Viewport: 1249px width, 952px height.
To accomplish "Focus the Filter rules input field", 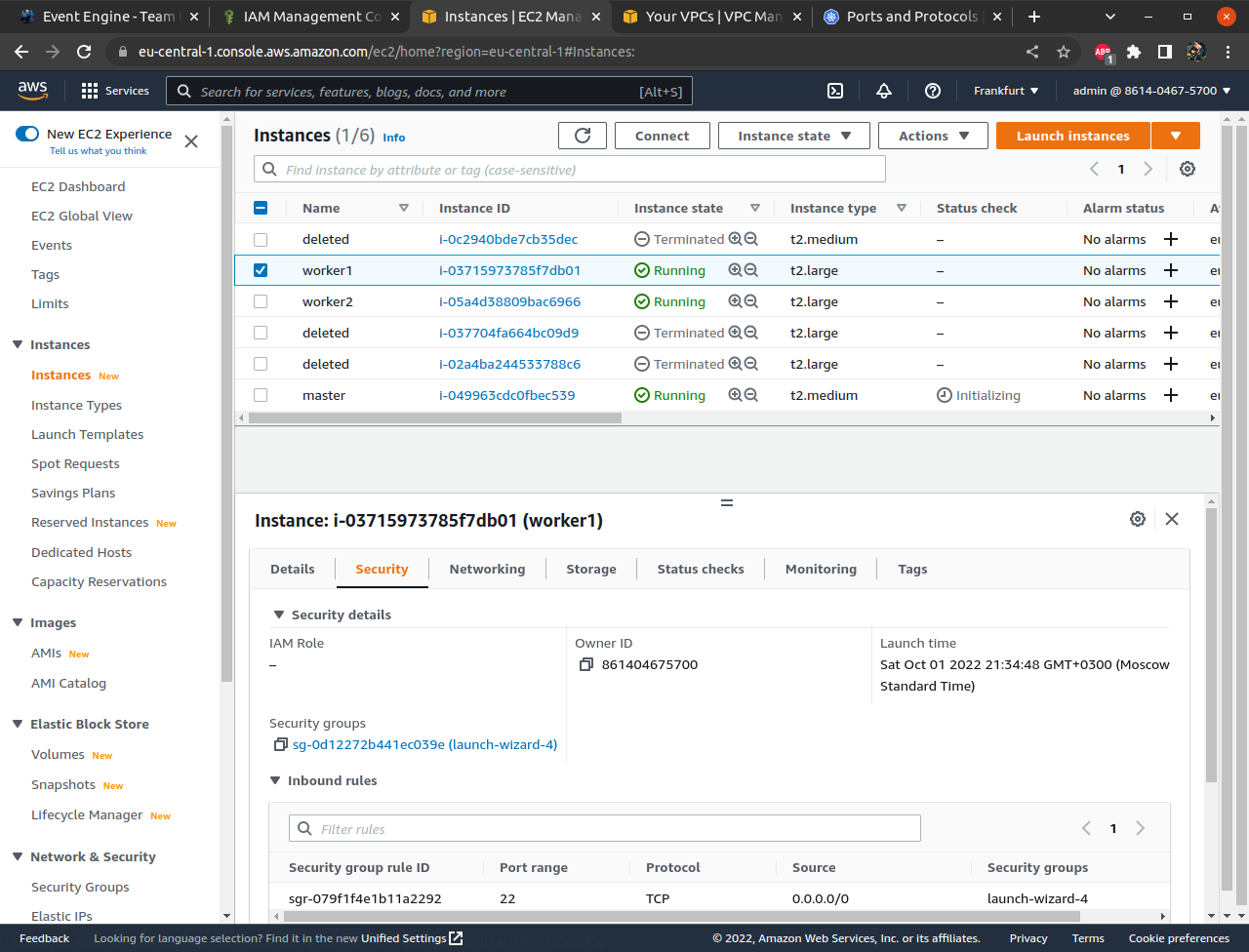I will coord(605,828).
